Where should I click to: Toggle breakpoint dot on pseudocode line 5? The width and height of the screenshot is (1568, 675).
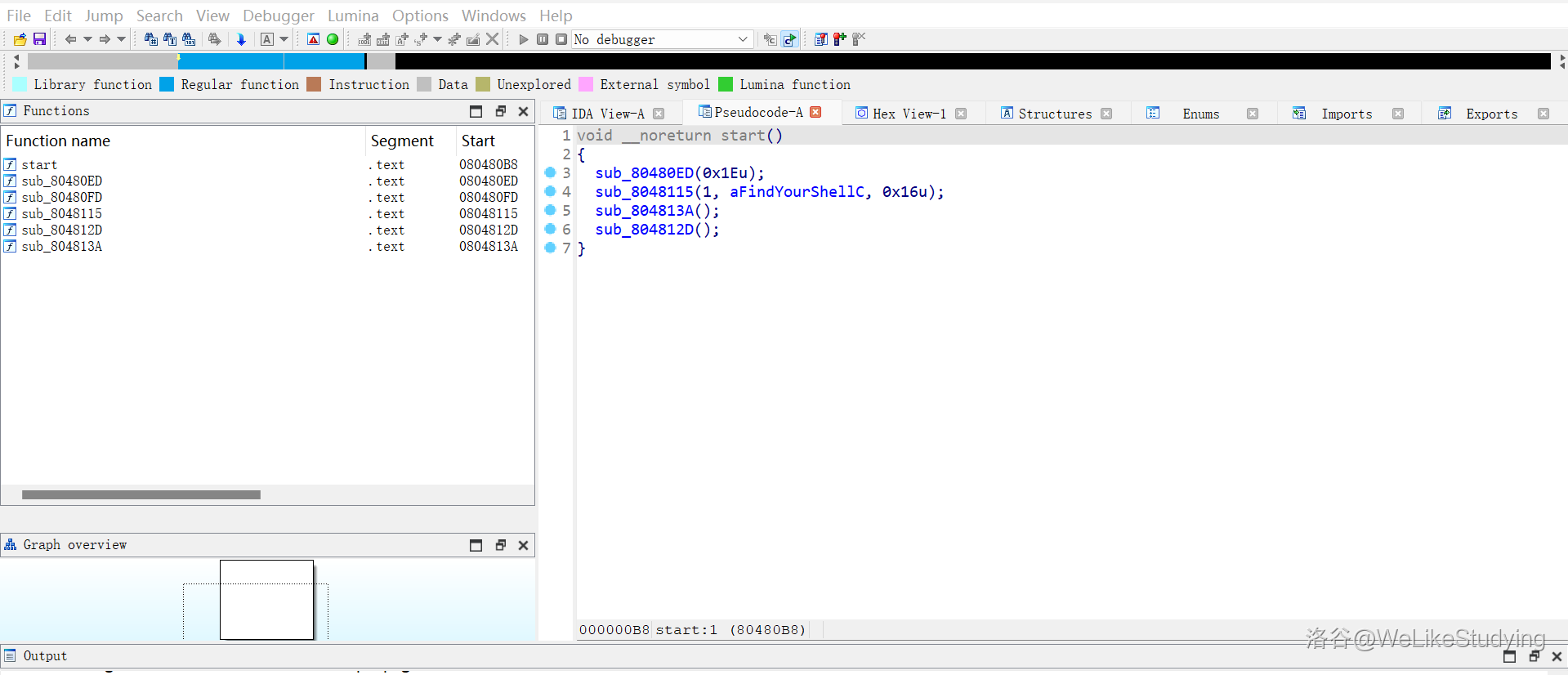point(550,210)
